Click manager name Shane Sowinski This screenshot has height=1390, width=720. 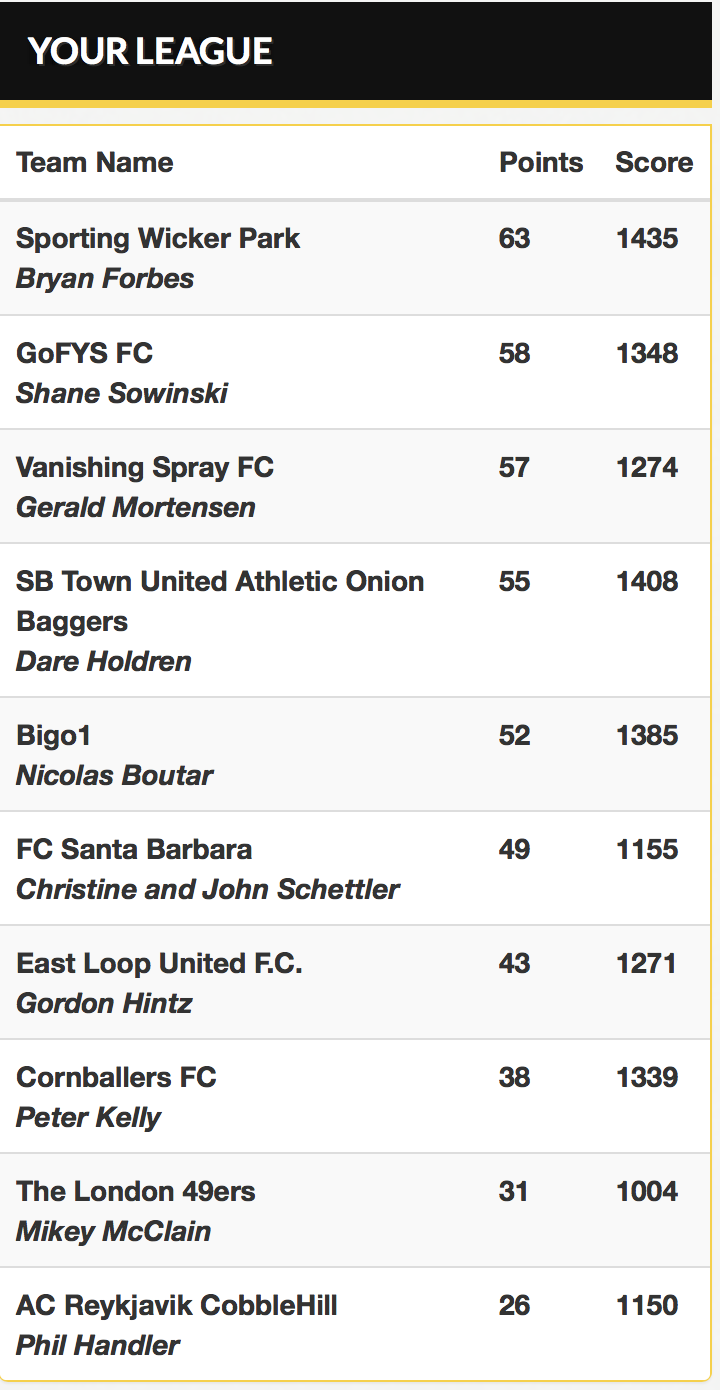click(x=122, y=393)
